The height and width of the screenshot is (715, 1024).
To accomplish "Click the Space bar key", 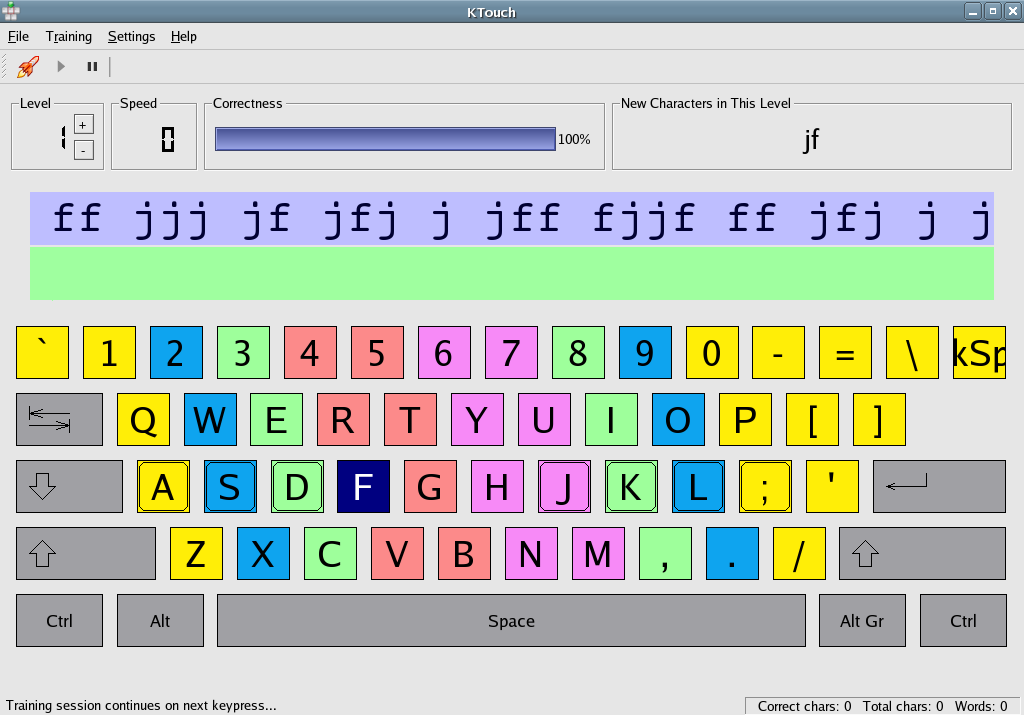I will tap(511, 620).
